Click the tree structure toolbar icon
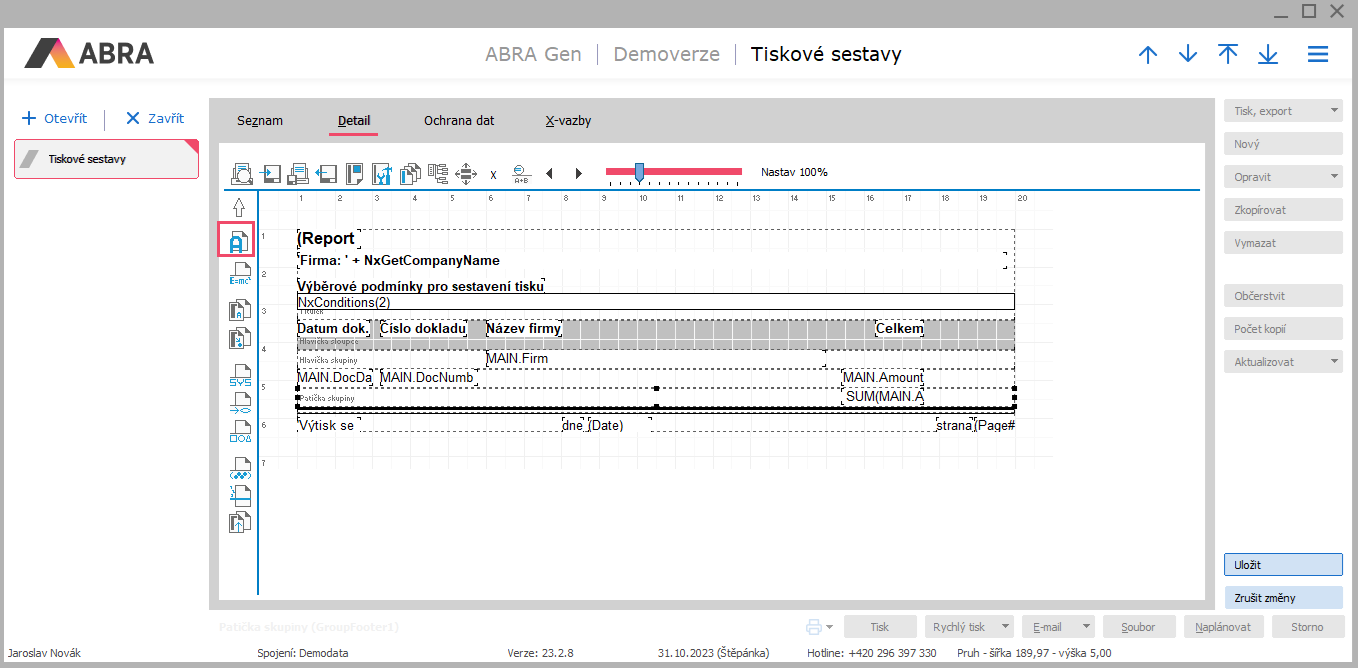The image size is (1358, 668). coord(437,174)
